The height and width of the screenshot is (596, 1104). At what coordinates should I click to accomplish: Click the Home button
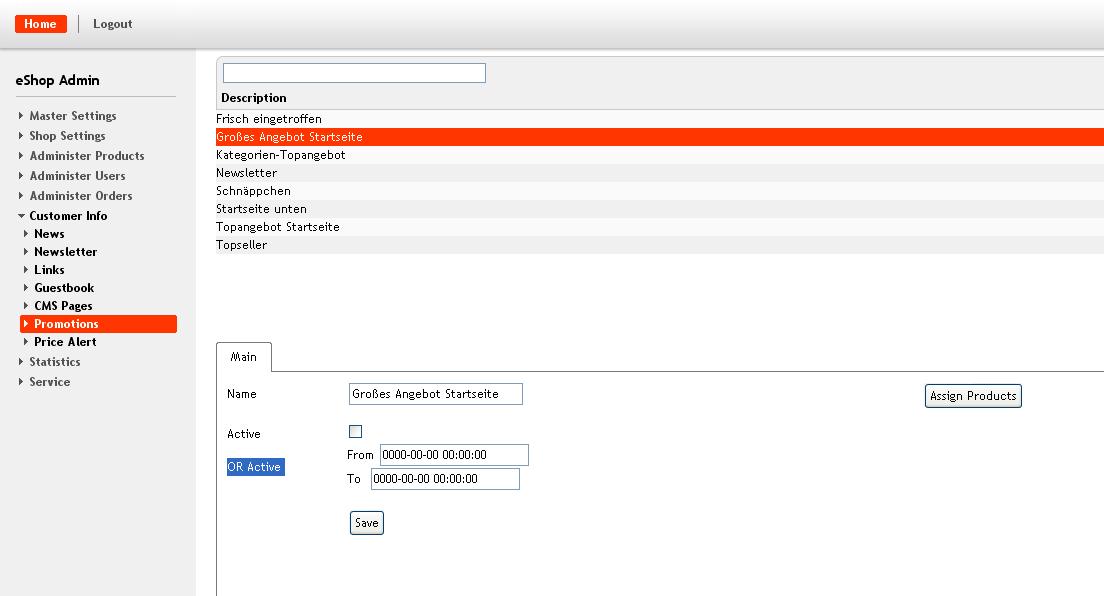41,24
